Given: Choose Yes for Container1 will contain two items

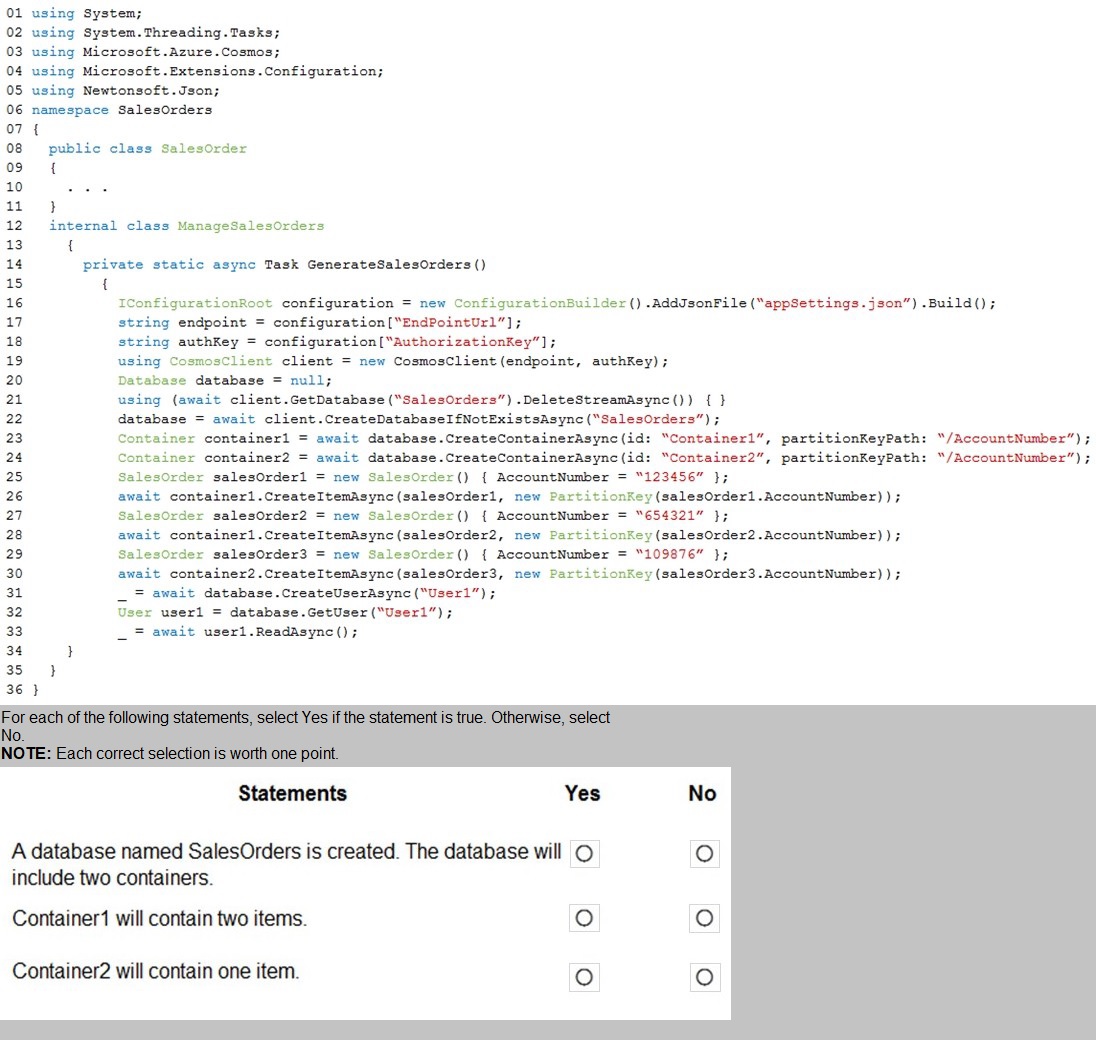Looking at the screenshot, I should pyautogui.click(x=585, y=918).
